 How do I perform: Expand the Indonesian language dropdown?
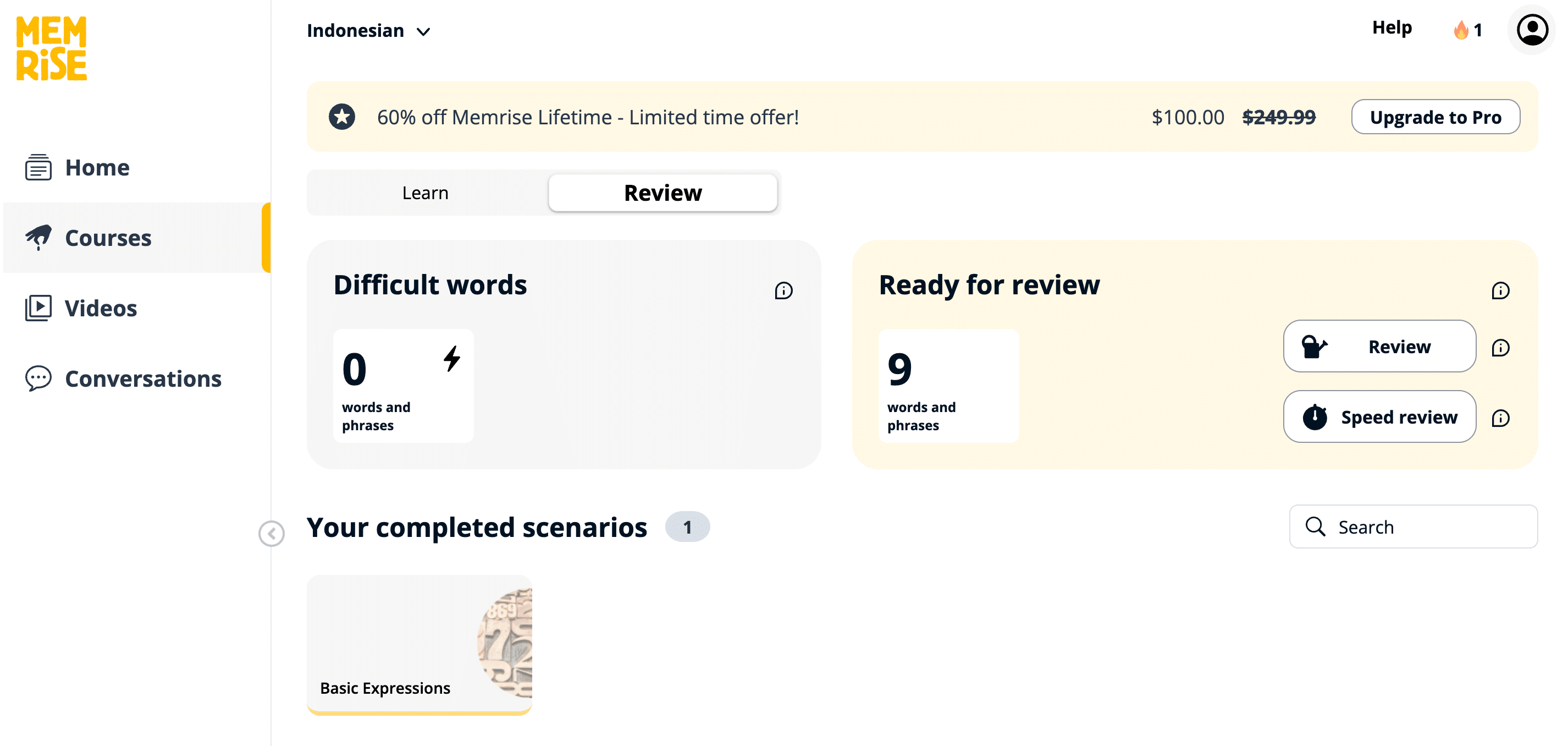click(x=369, y=30)
